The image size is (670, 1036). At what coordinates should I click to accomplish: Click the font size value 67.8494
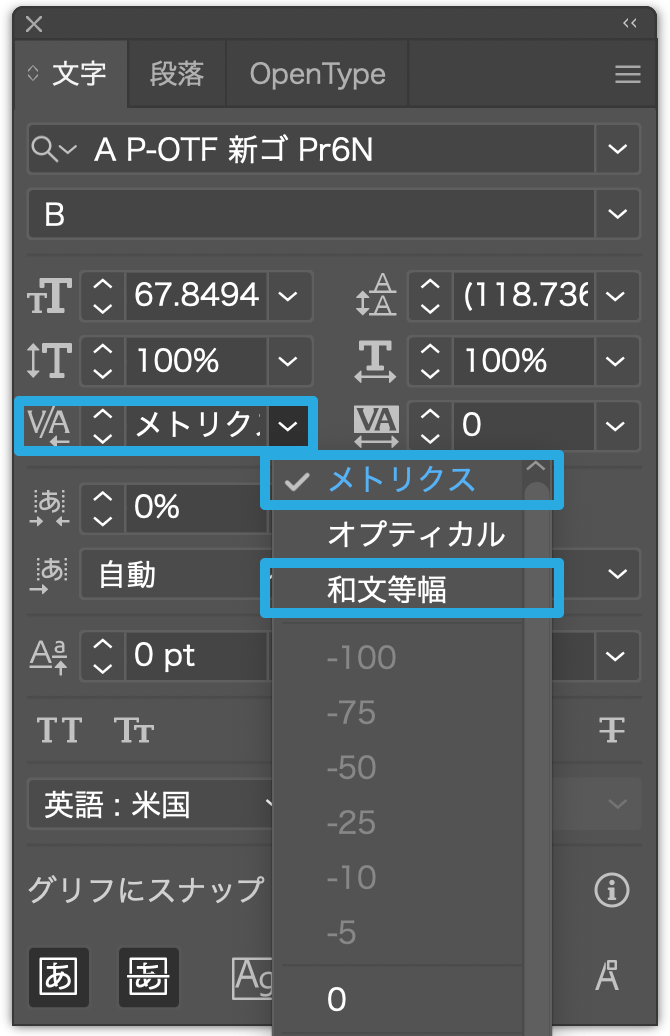tap(196, 296)
